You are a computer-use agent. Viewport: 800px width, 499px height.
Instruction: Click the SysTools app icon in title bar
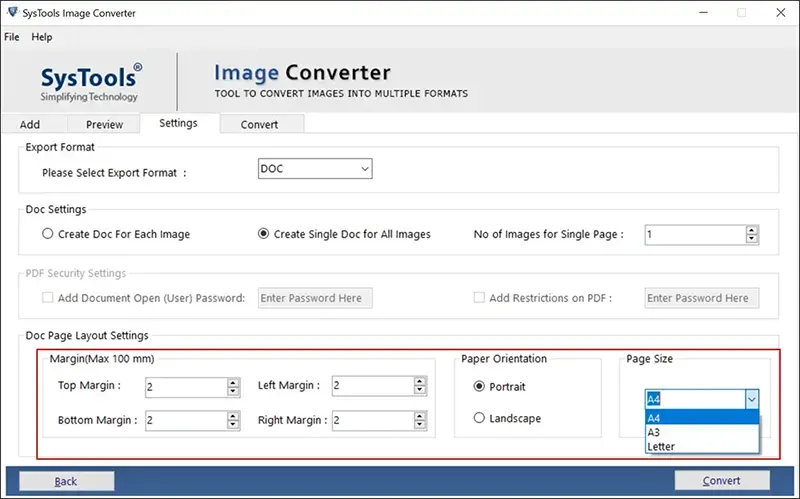[x=12, y=12]
